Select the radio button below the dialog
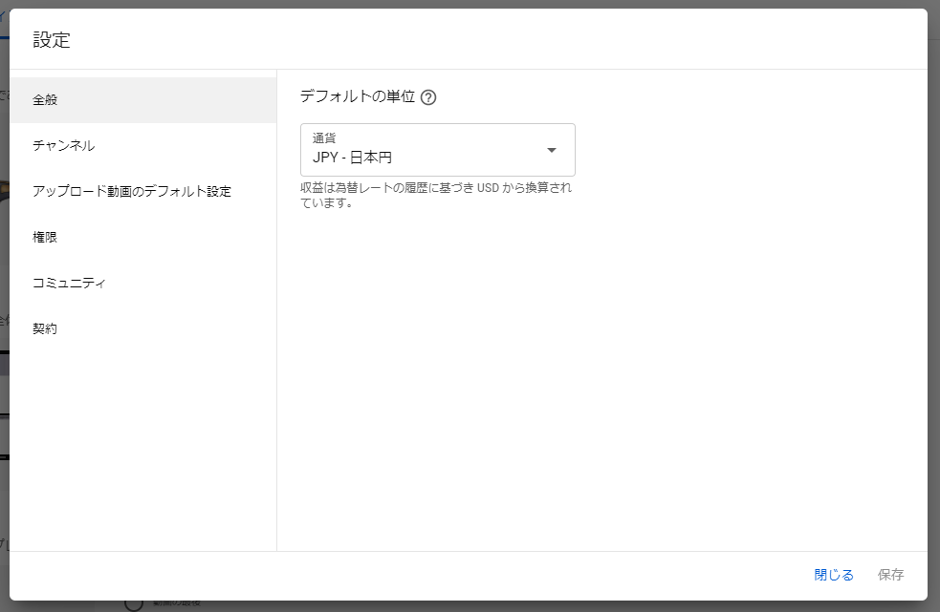The width and height of the screenshot is (941, 612). (134, 604)
